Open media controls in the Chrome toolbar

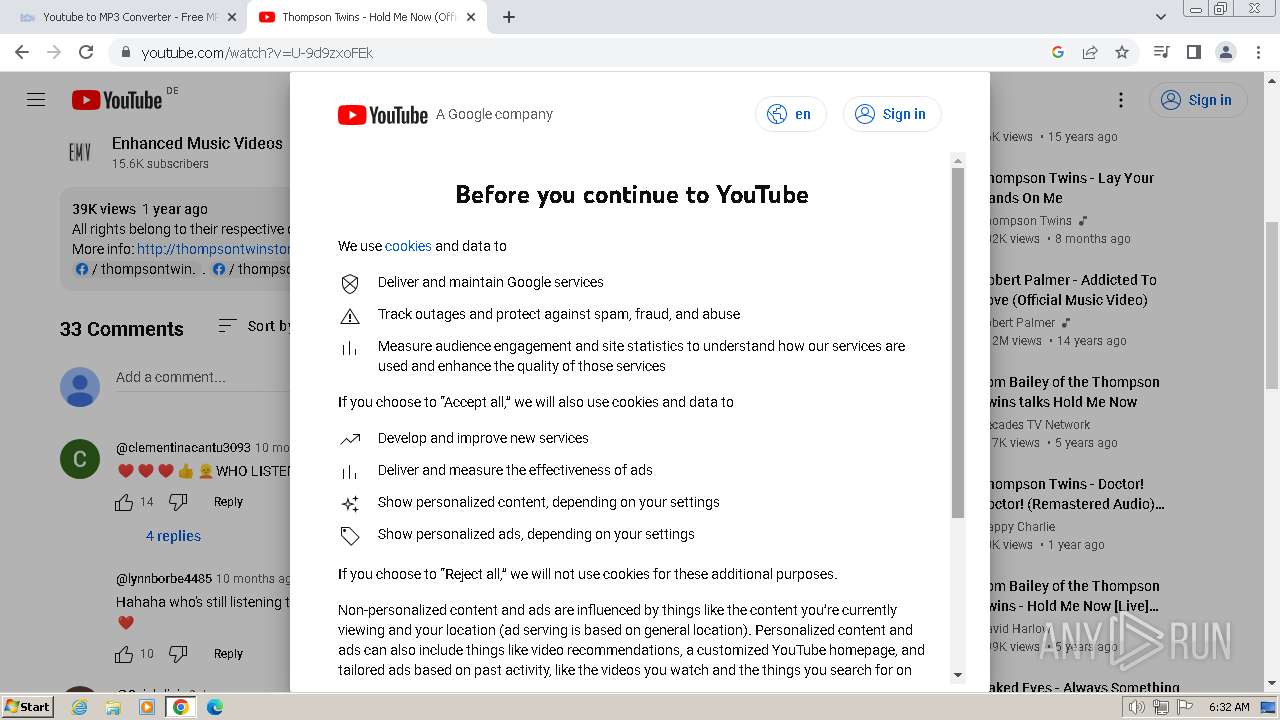click(1161, 52)
